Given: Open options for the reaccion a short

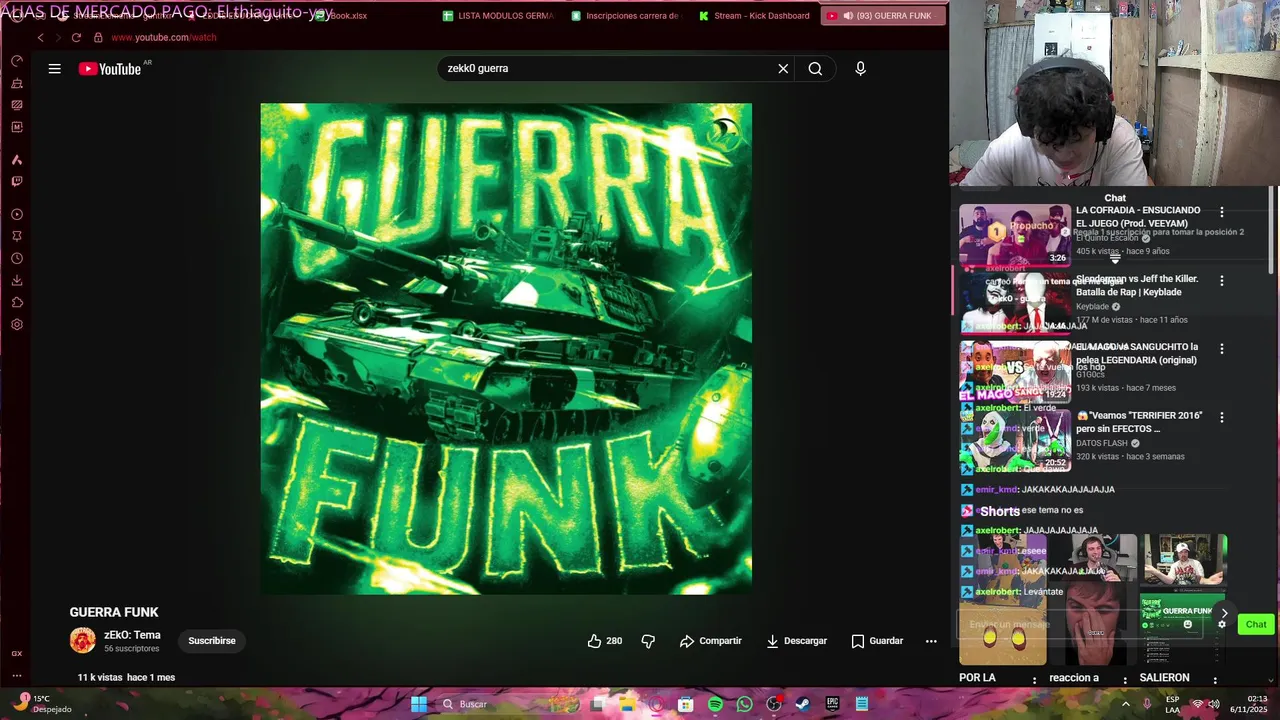Looking at the screenshot, I should click(1124, 681).
